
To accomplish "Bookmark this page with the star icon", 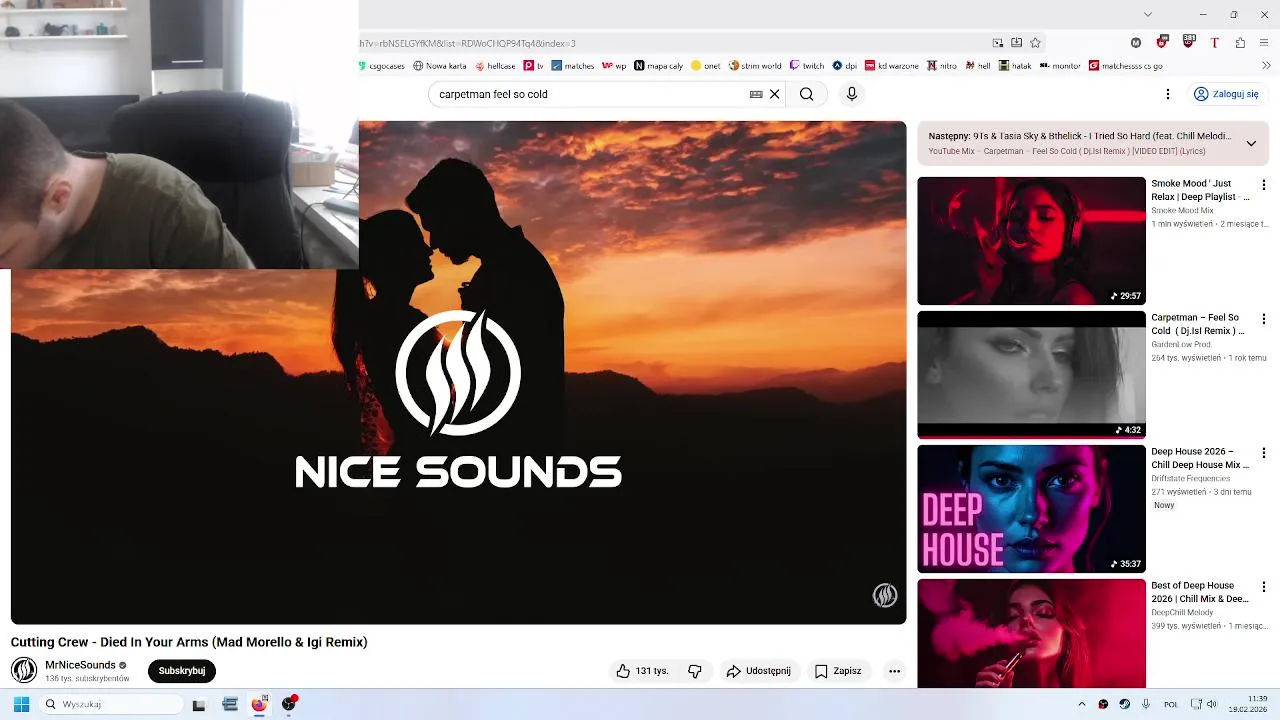I will (1035, 43).
